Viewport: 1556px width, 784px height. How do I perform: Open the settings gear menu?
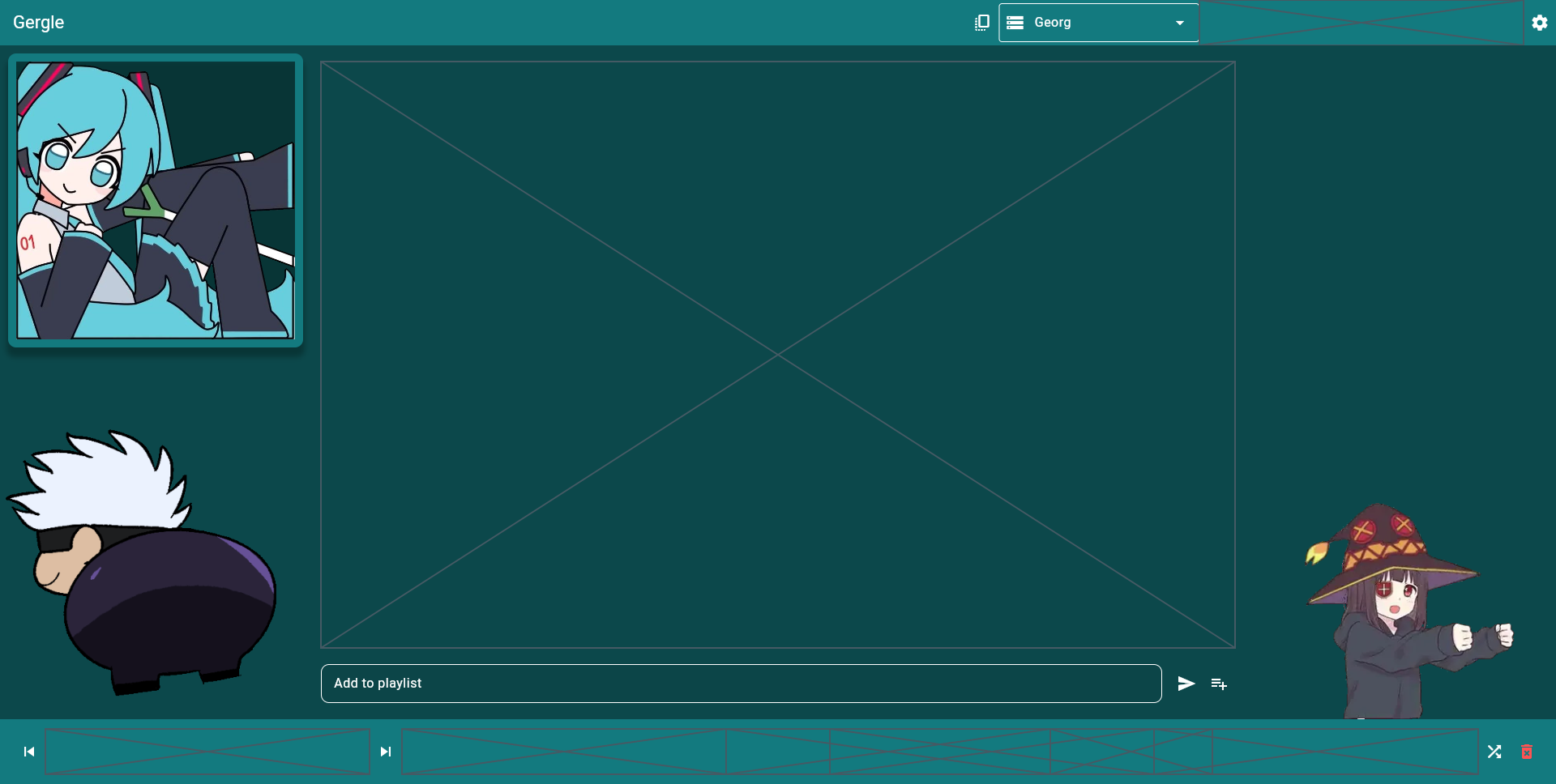1539,23
